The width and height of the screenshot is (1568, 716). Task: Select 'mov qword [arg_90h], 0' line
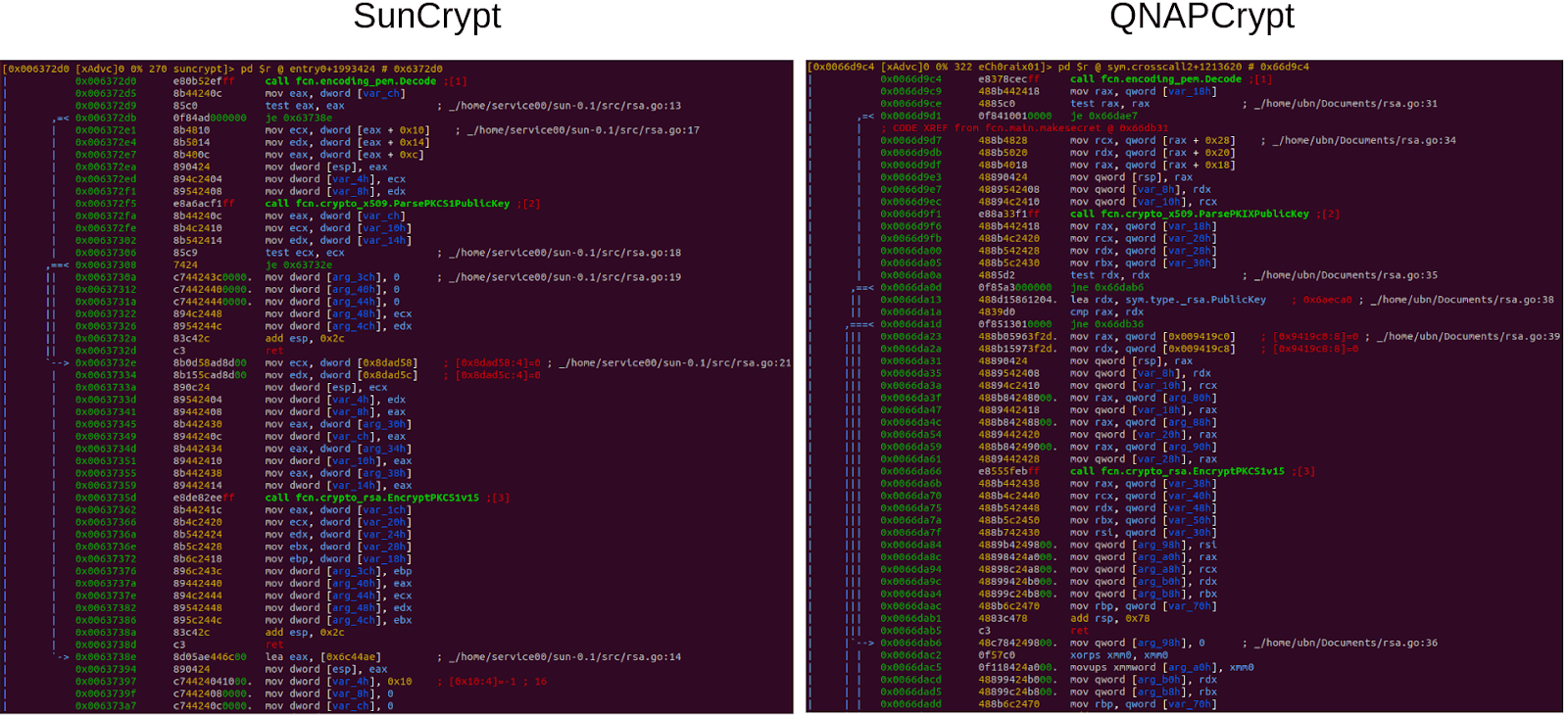pyautogui.click(x=1138, y=643)
